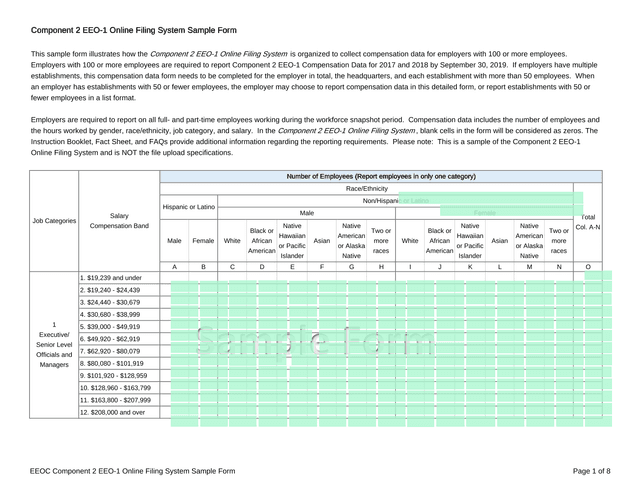This screenshot has width=640, height=495.
Task: Click the 'Salary Compensation Band' header
Action: coord(119,221)
